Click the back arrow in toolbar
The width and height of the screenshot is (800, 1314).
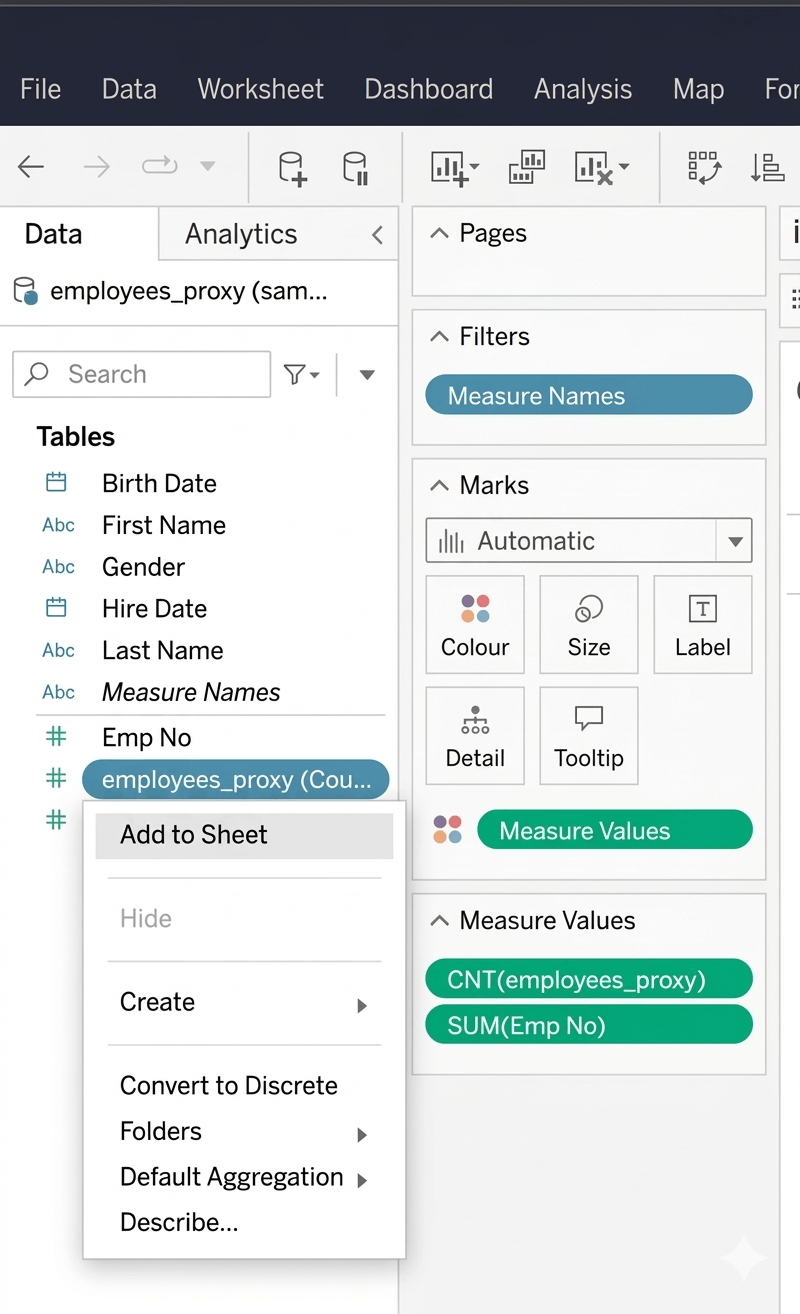(31, 167)
